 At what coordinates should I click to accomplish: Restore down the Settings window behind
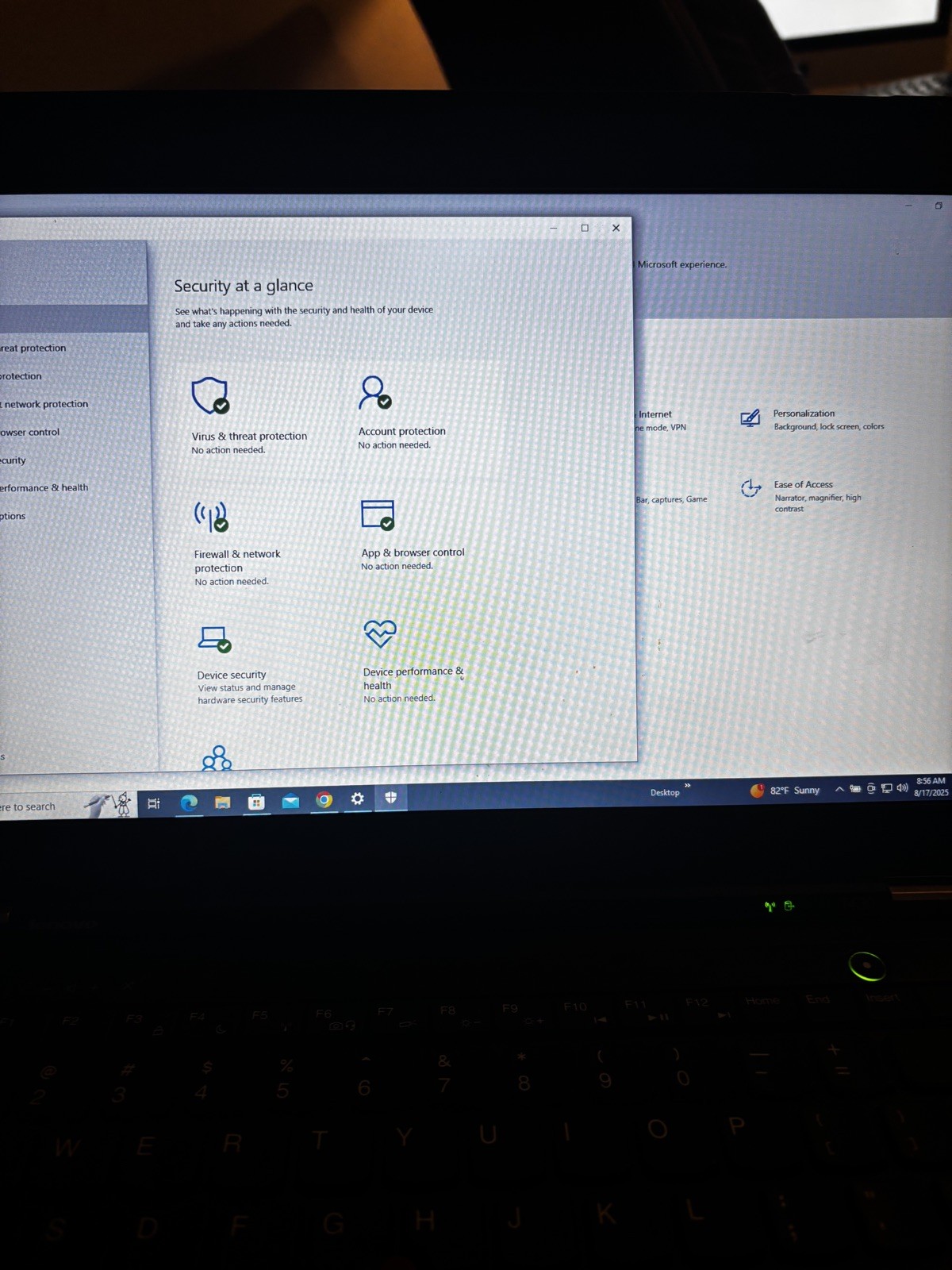click(939, 206)
